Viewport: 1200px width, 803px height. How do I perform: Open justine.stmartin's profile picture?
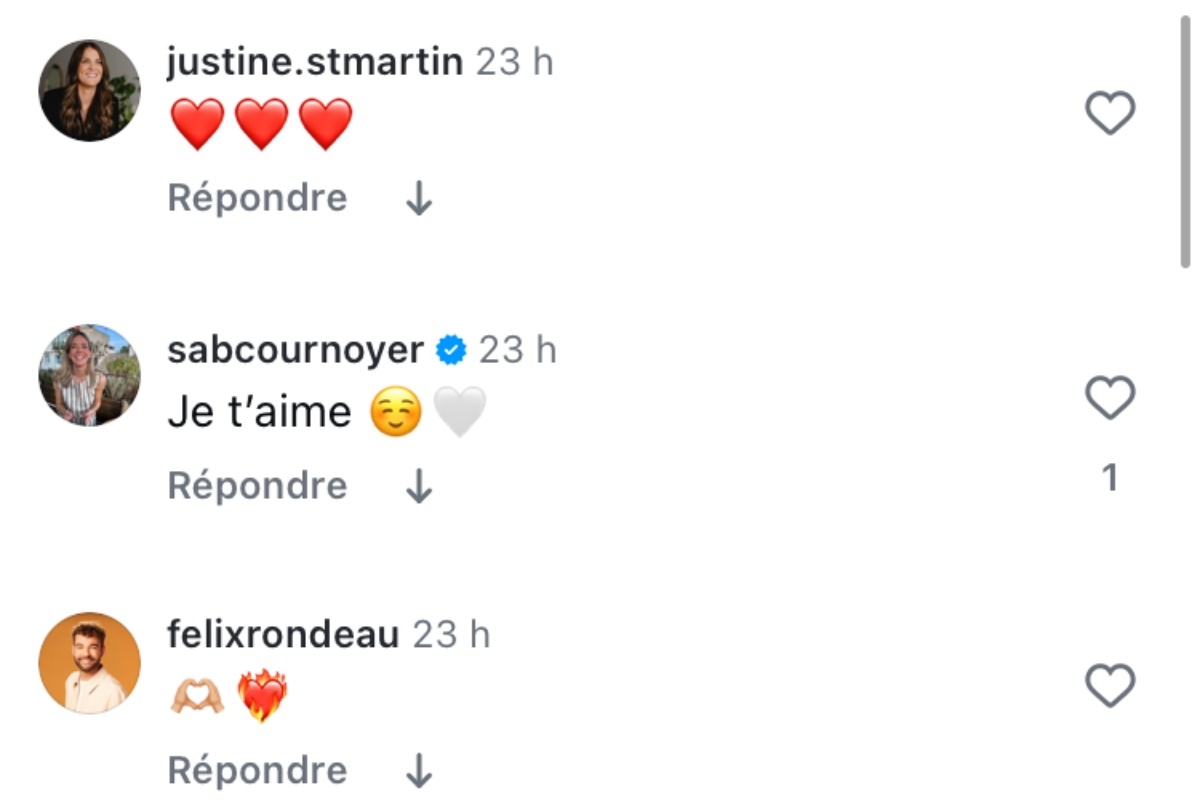pos(89,90)
